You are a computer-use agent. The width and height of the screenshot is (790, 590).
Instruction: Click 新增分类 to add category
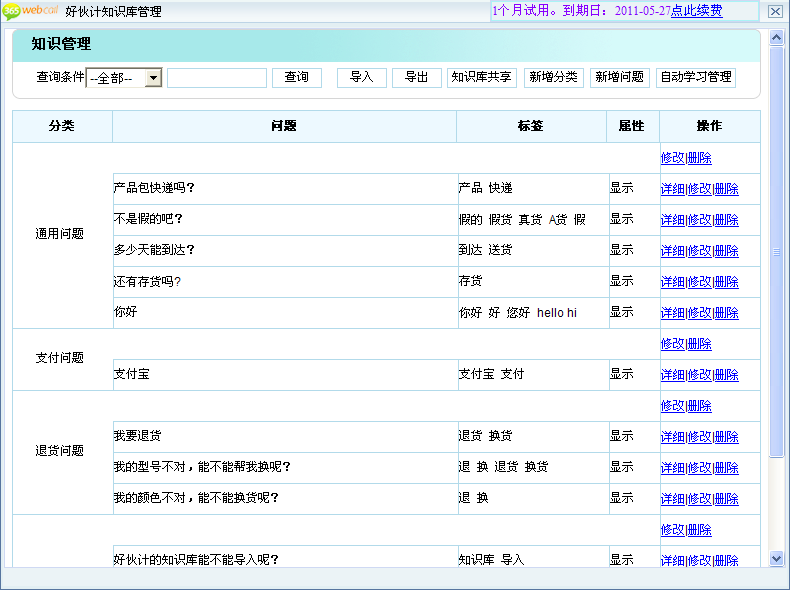coord(553,78)
